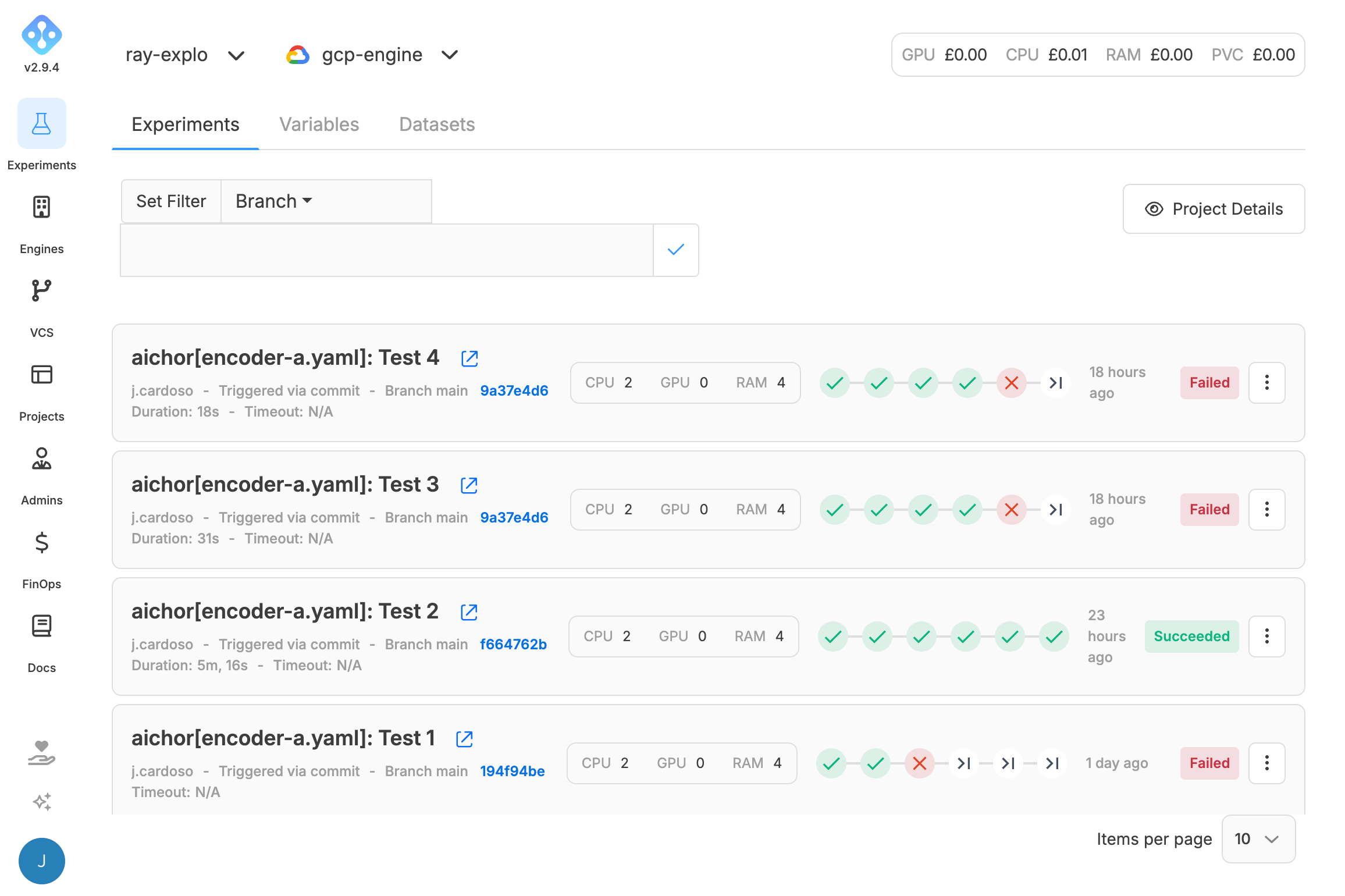Click the heart-in-hand support icon
1345x896 pixels.
point(41,753)
